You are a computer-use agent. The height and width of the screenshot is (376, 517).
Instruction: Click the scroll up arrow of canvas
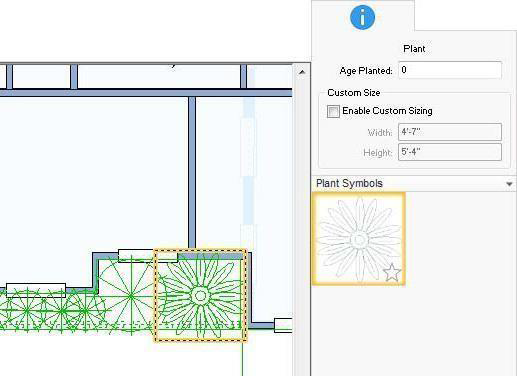click(x=302, y=72)
